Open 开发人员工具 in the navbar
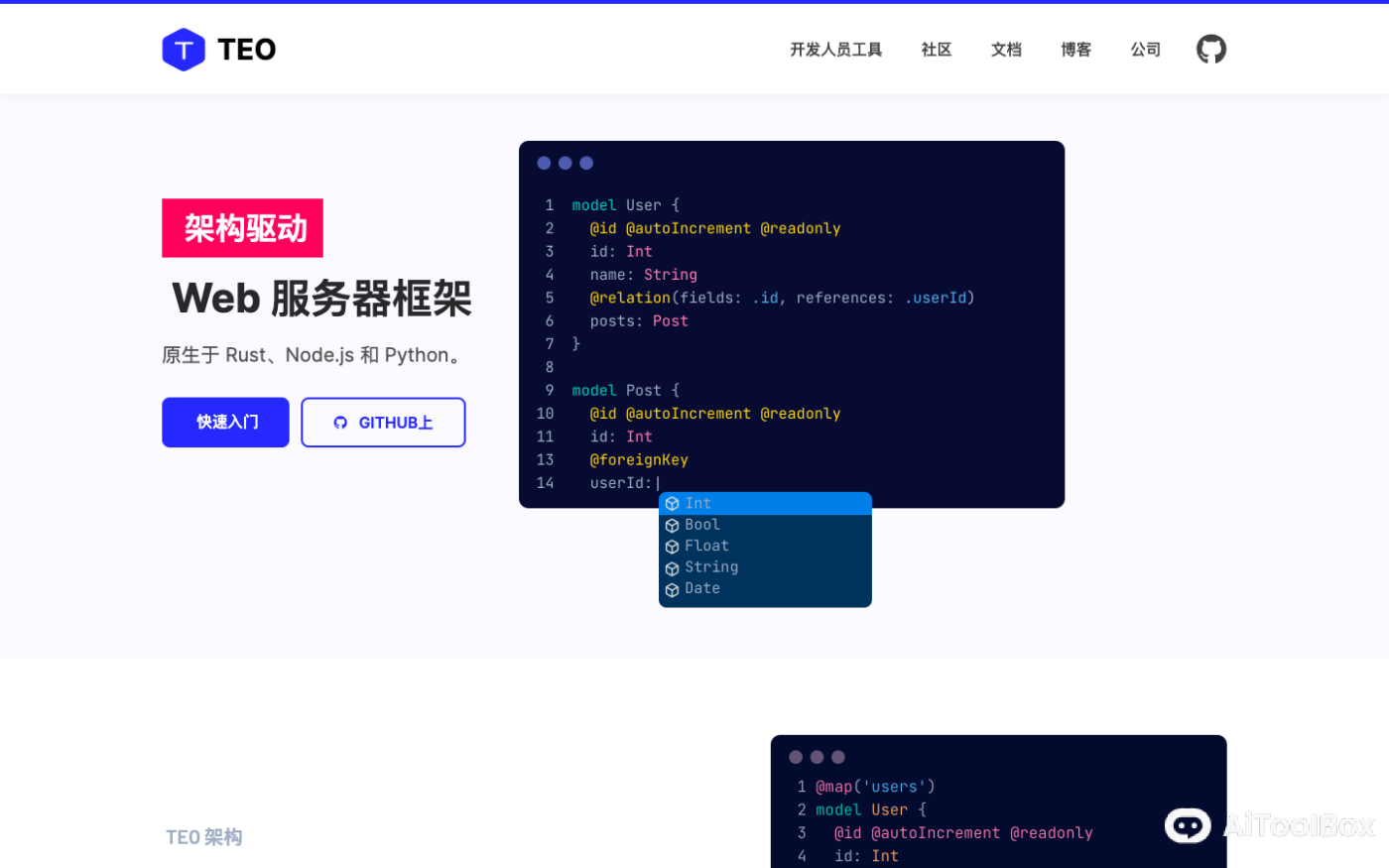1389x868 pixels. pos(835,49)
